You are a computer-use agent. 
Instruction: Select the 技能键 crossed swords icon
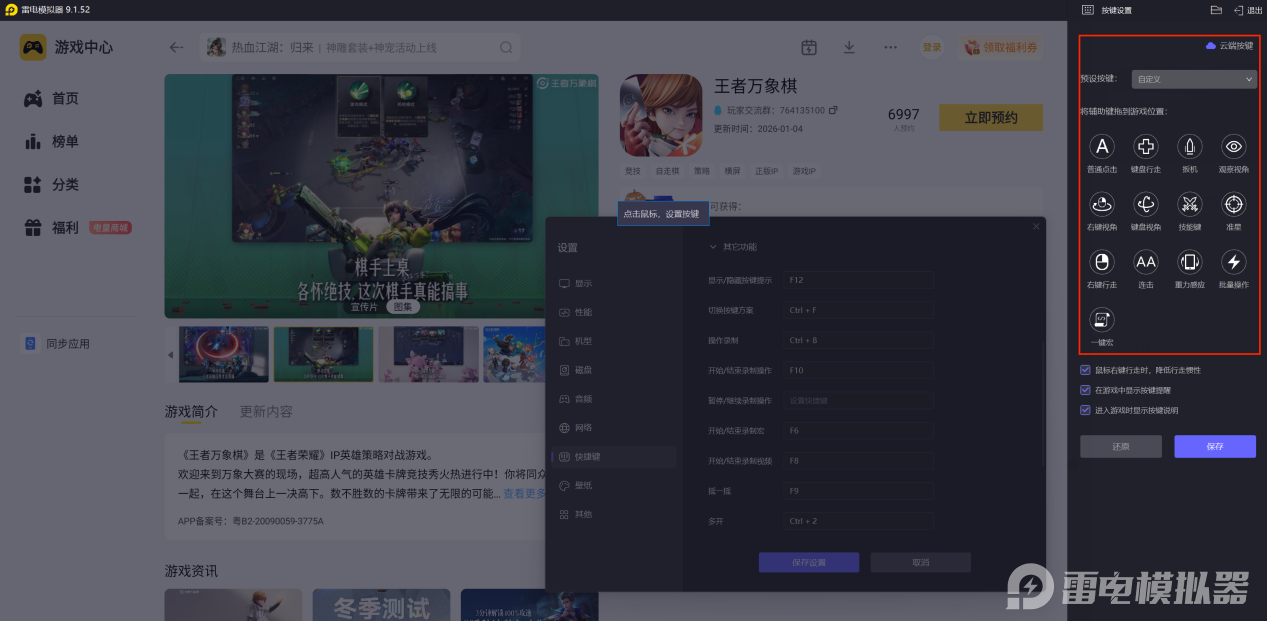1190,204
